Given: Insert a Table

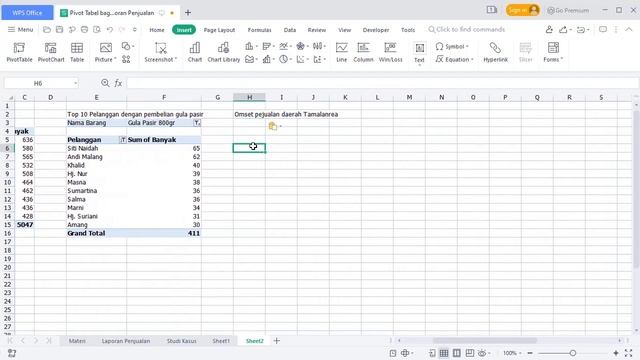Looking at the screenshot, I should click(77, 52).
